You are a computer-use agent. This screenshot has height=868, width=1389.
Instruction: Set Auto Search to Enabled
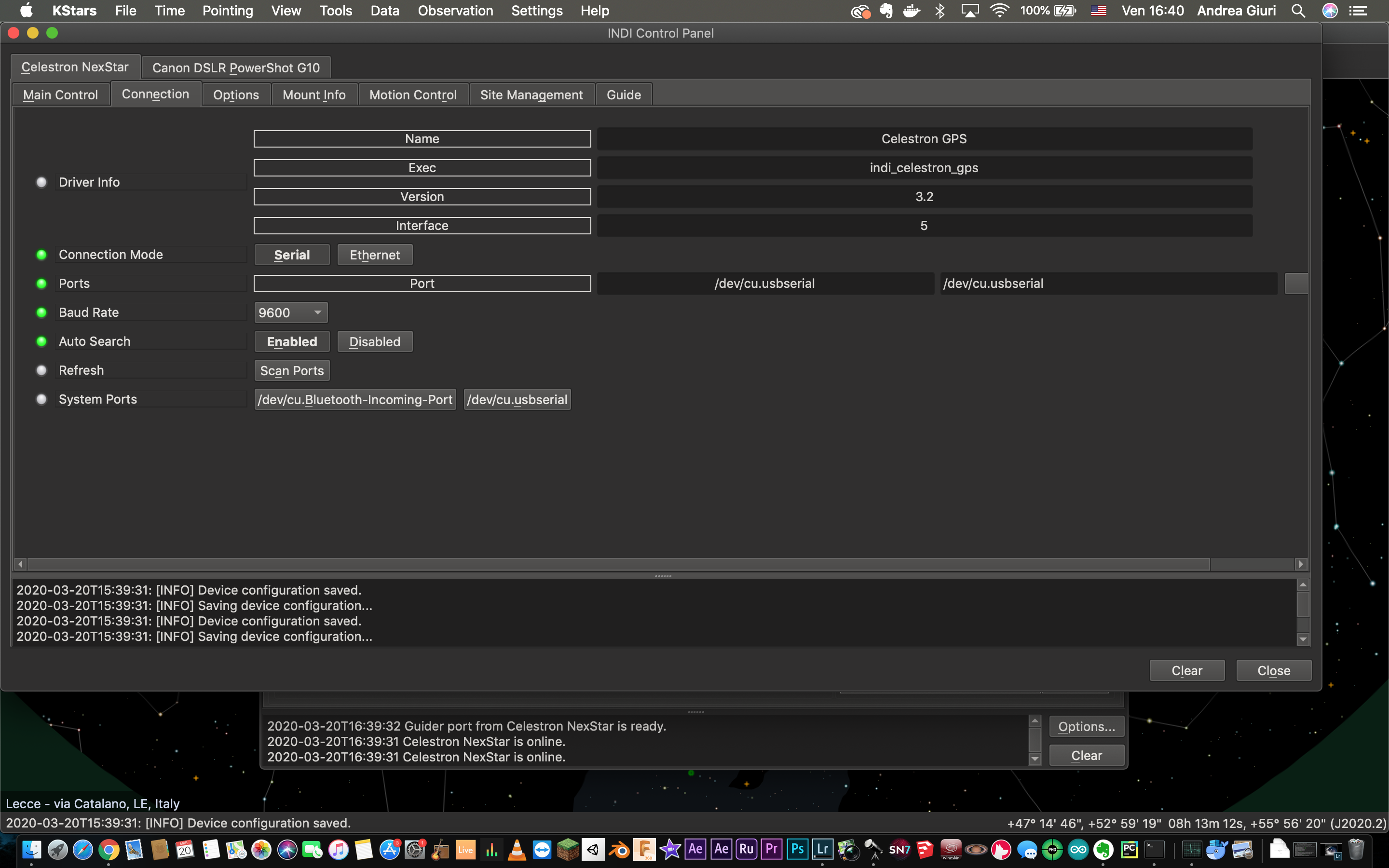(x=292, y=341)
